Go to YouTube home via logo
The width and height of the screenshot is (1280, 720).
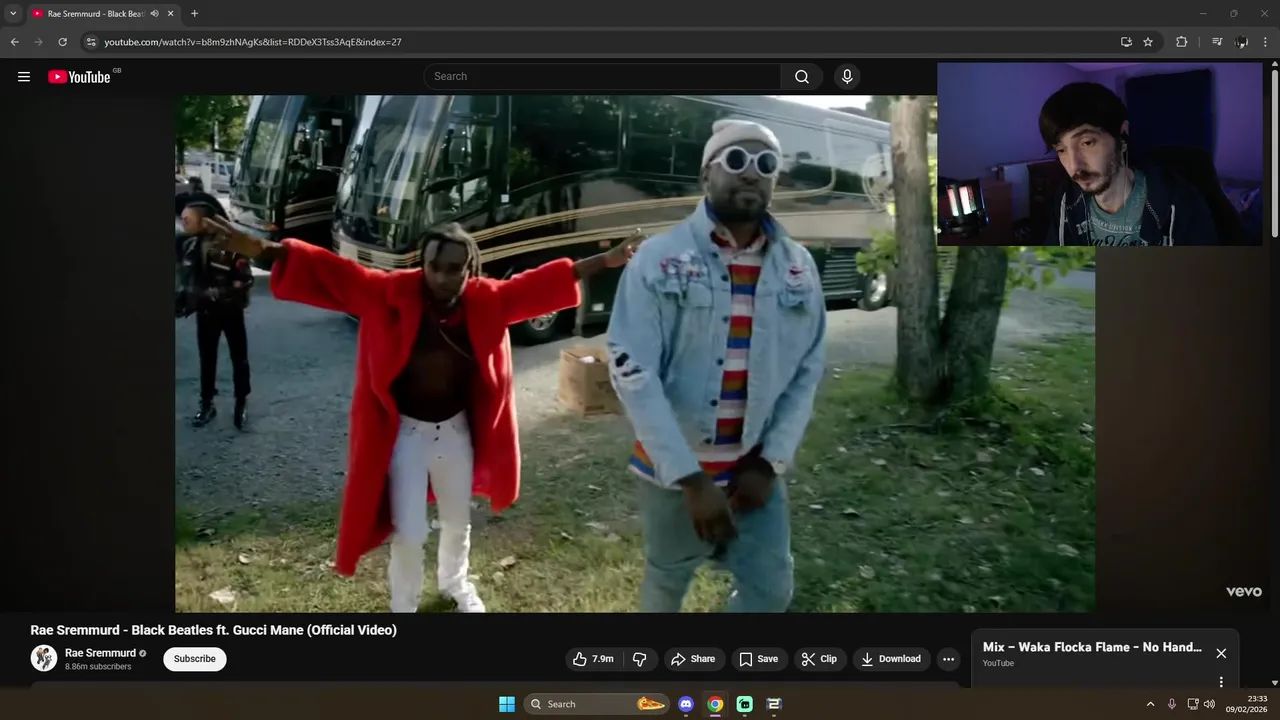pyautogui.click(x=79, y=77)
